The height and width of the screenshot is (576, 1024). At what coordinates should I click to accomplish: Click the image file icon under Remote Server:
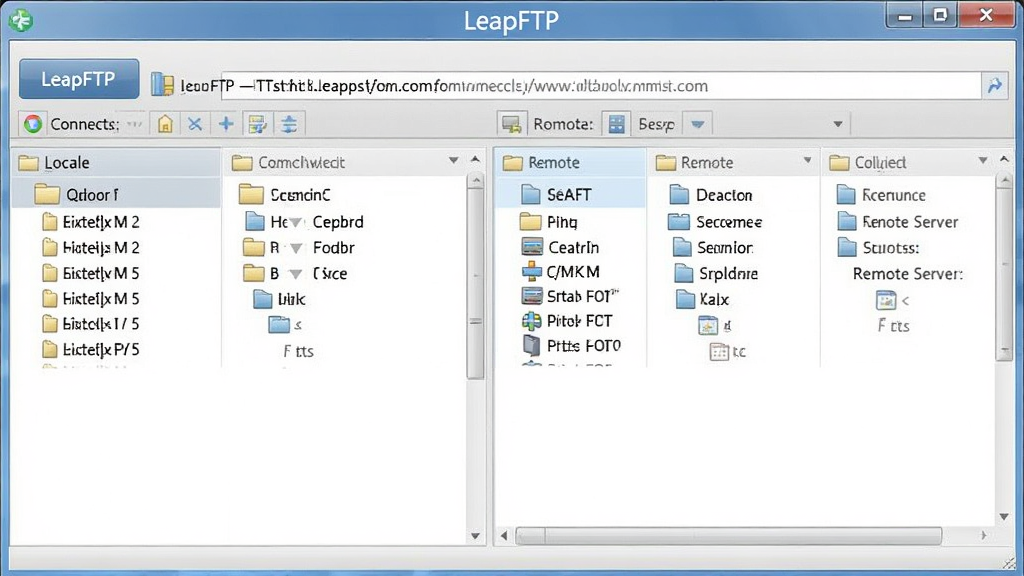(886, 300)
